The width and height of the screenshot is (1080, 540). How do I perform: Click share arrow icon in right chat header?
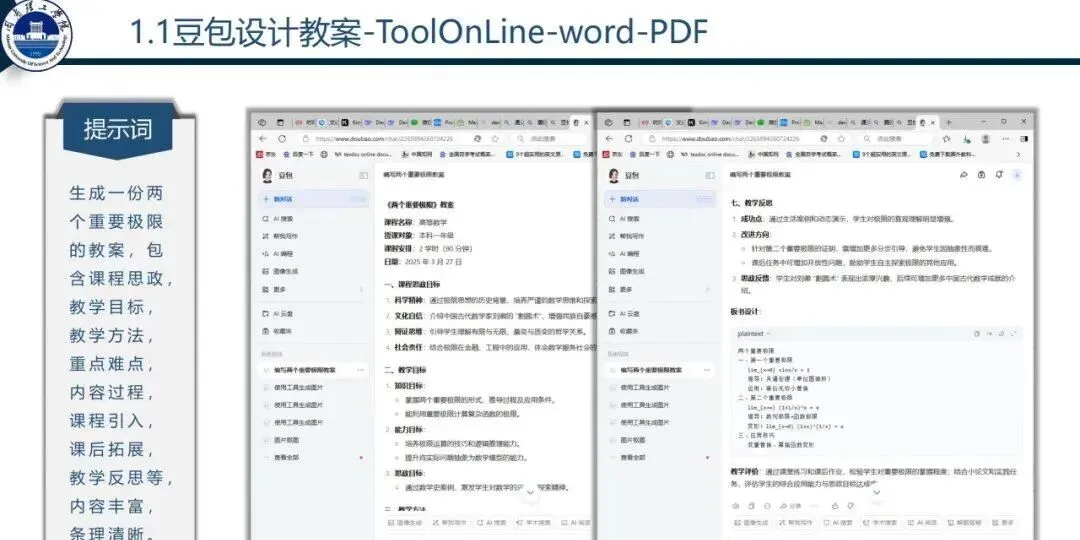[x=964, y=175]
